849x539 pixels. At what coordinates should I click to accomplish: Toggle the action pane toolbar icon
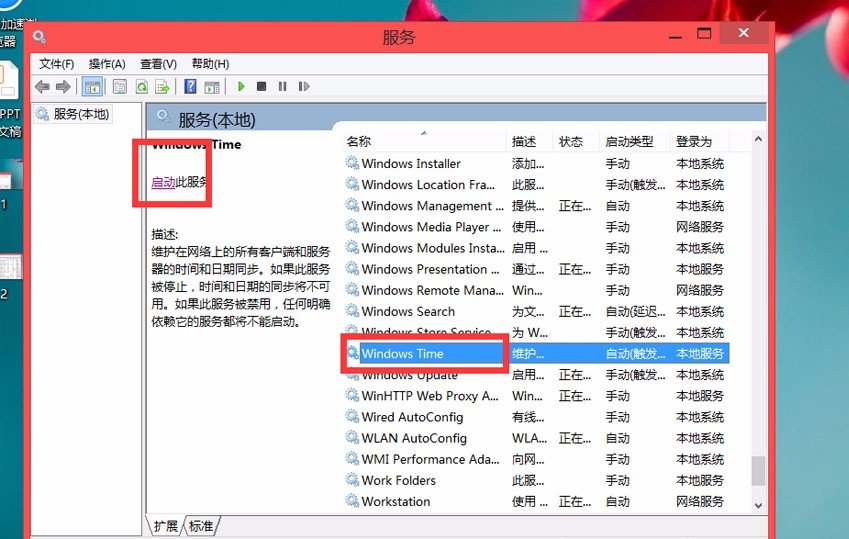pyautogui.click(x=212, y=87)
